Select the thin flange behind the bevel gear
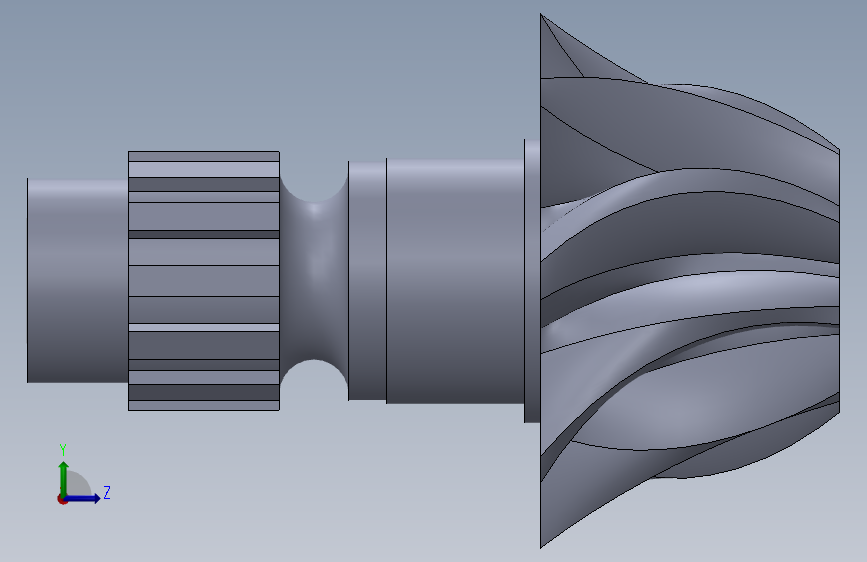This screenshot has height=562, width=867. tap(532, 281)
